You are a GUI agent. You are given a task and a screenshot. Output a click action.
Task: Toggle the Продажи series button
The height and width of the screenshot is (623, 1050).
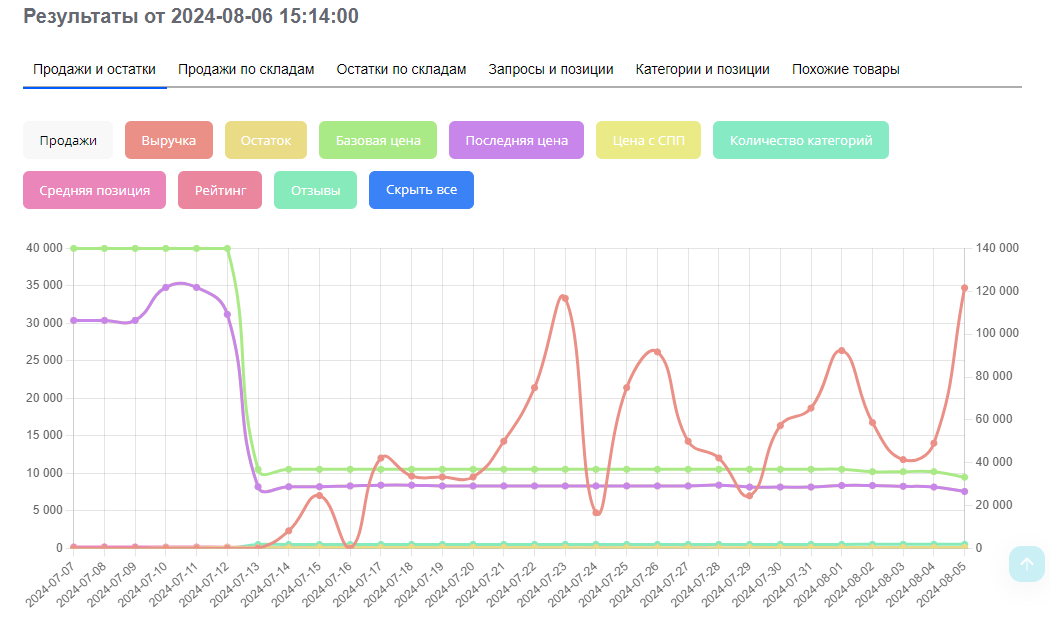[68, 140]
